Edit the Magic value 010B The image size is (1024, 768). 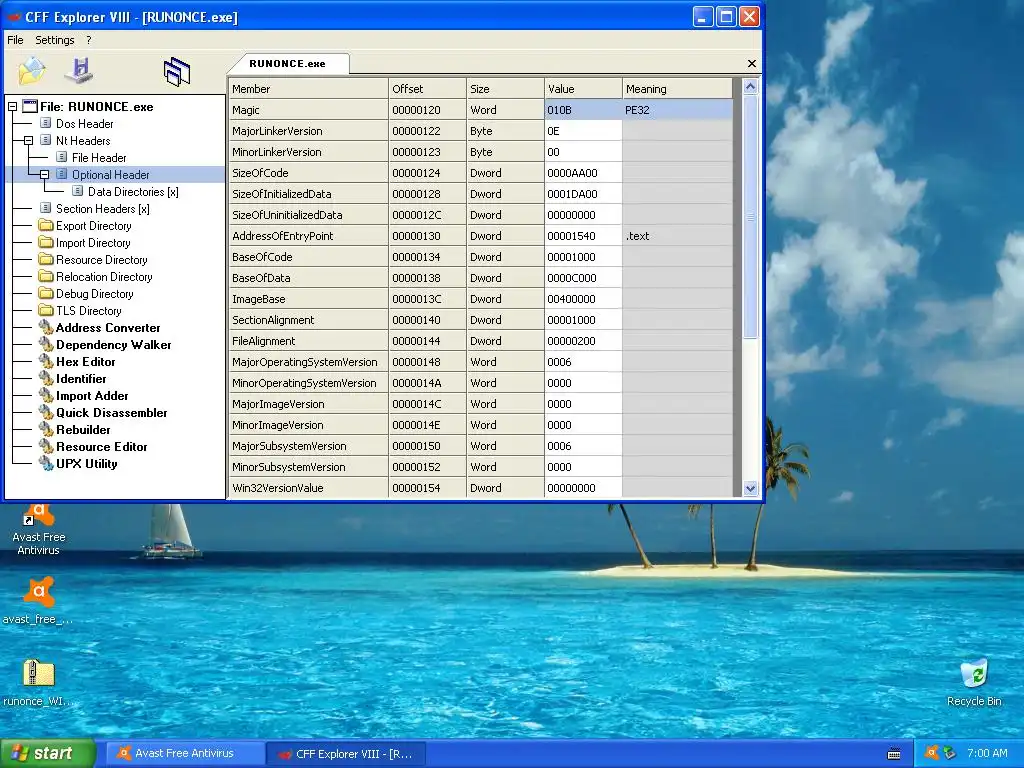click(x=583, y=110)
